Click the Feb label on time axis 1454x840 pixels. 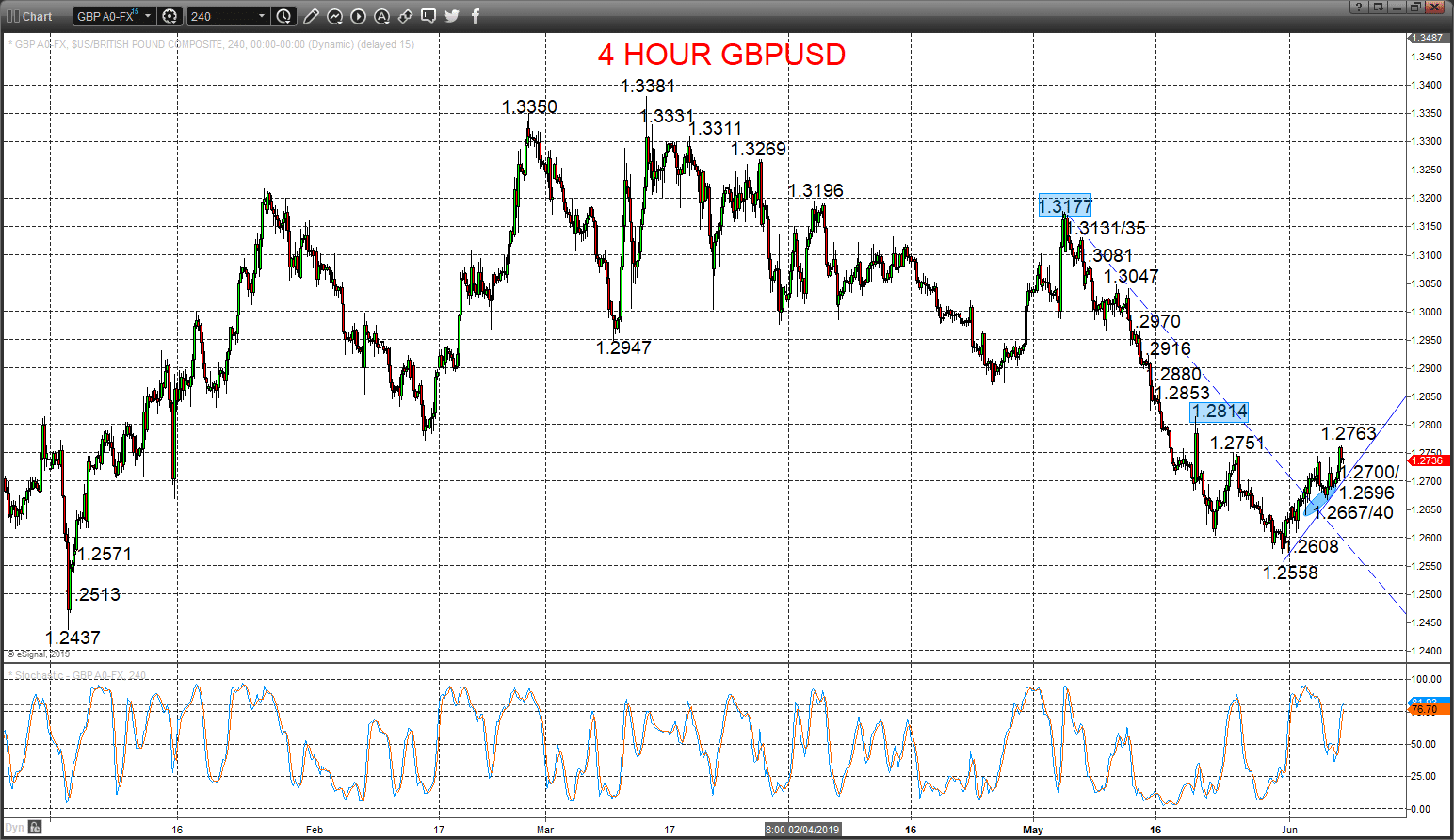tap(315, 830)
